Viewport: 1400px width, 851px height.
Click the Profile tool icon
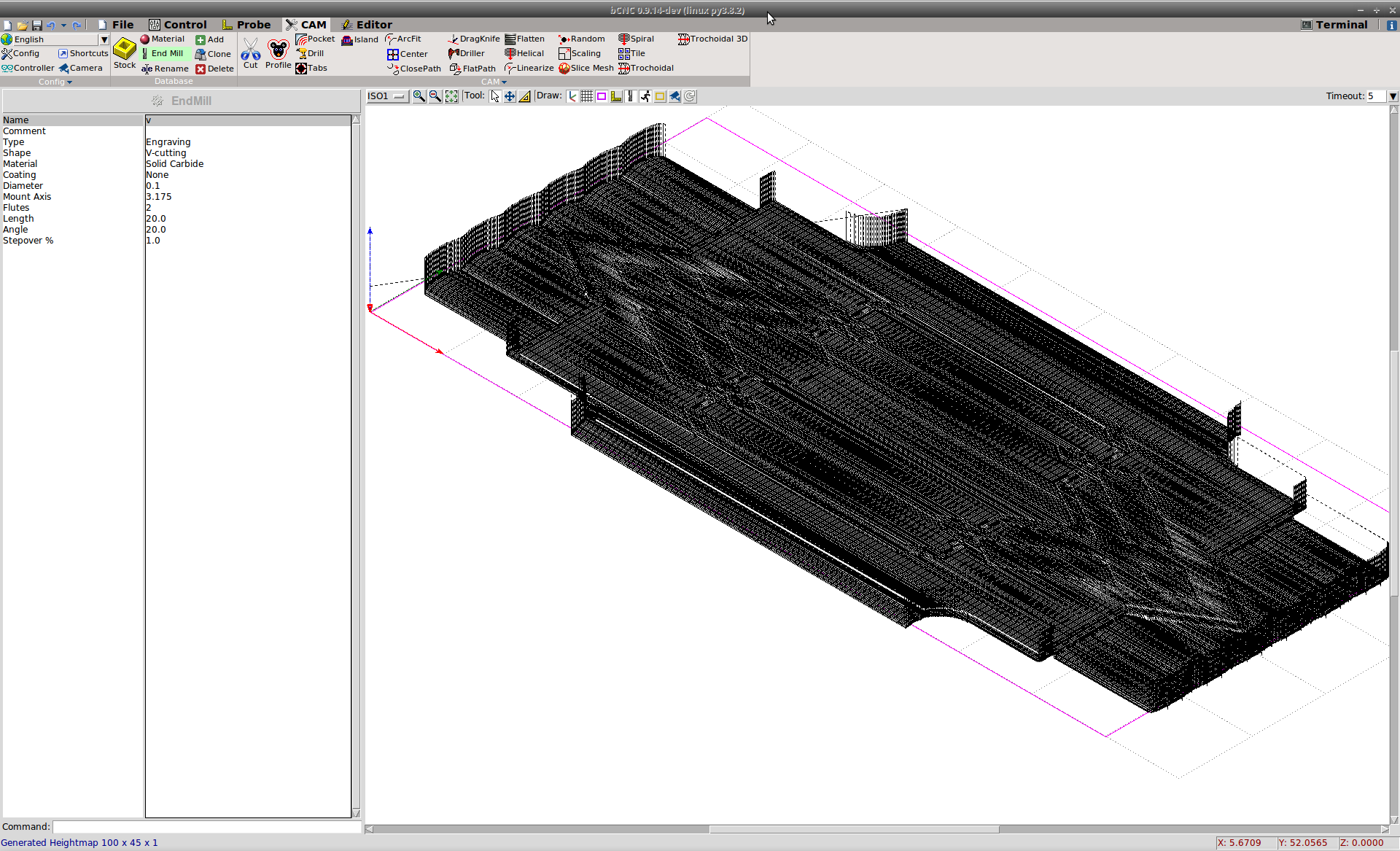click(x=278, y=53)
